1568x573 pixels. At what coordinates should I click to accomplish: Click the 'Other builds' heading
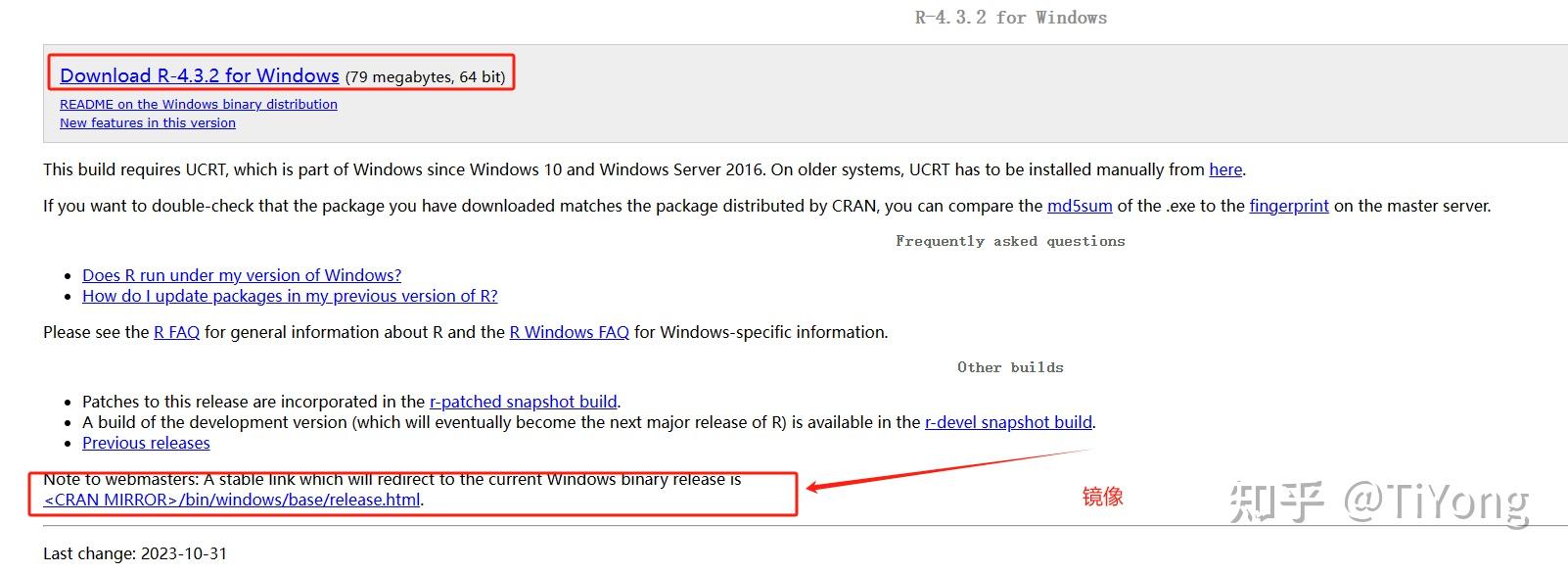click(1010, 367)
